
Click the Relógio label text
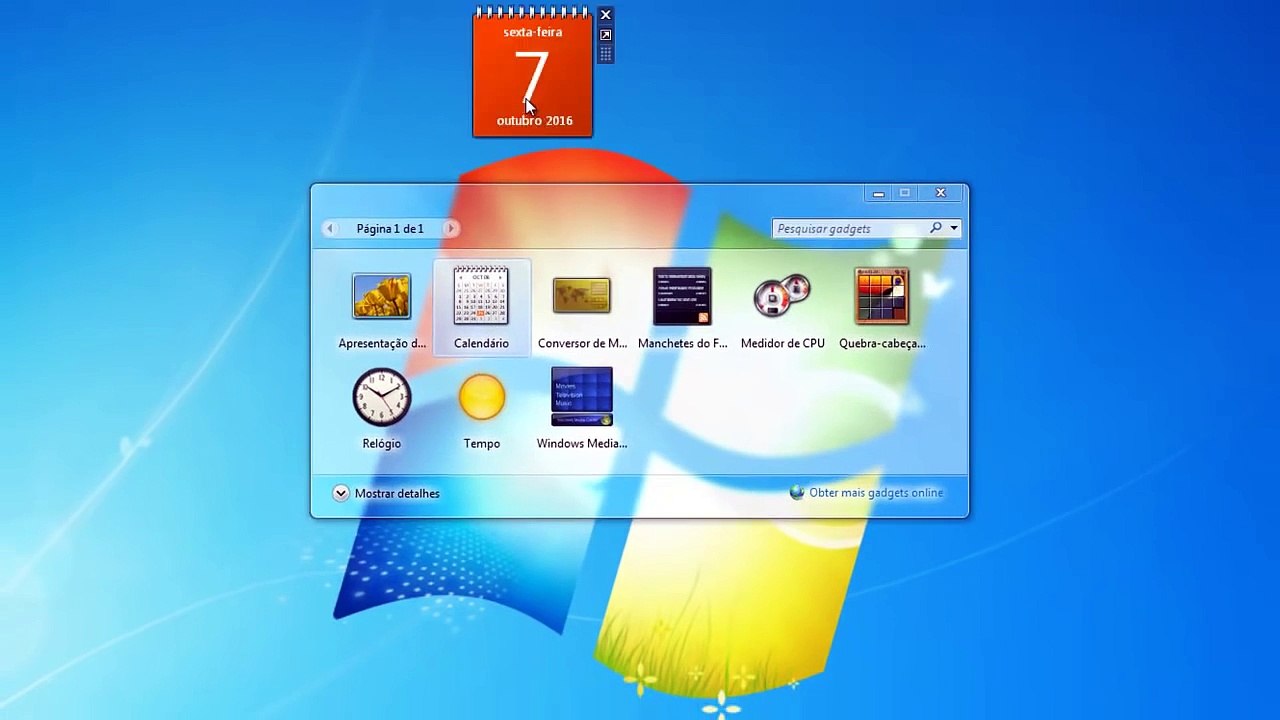click(381, 443)
